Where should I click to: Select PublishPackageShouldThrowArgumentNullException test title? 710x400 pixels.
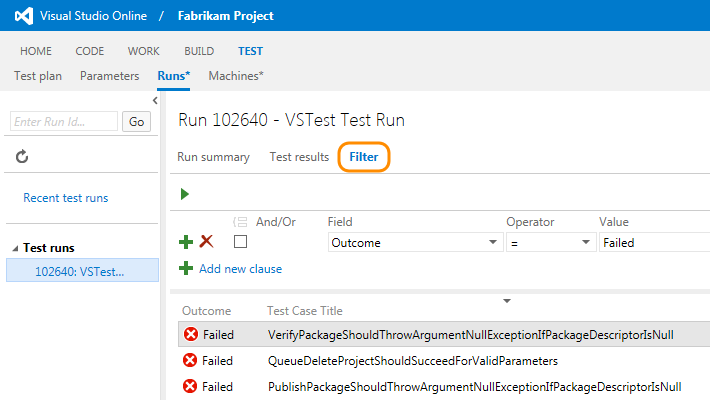pos(475,387)
